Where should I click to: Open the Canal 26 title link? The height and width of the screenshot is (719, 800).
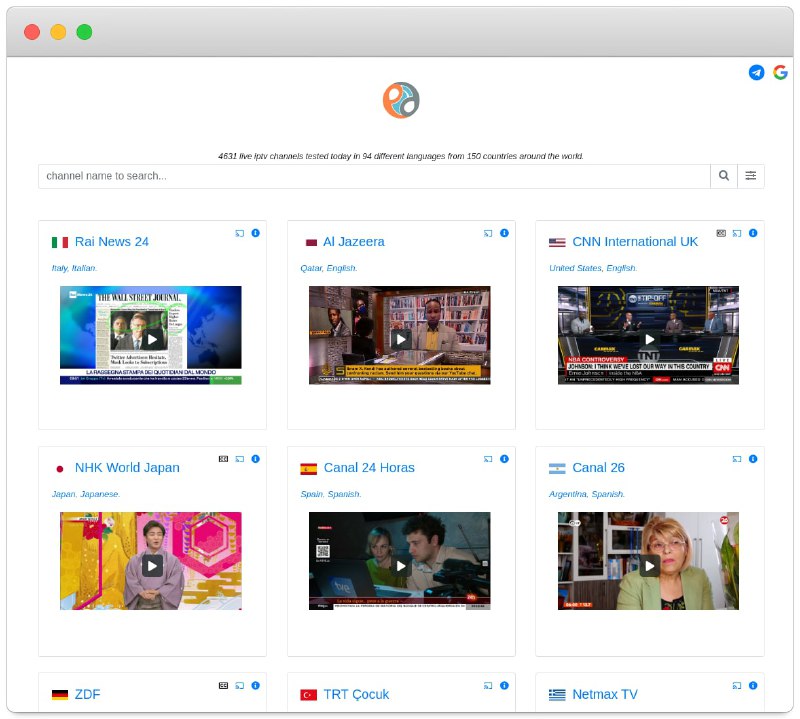click(598, 468)
